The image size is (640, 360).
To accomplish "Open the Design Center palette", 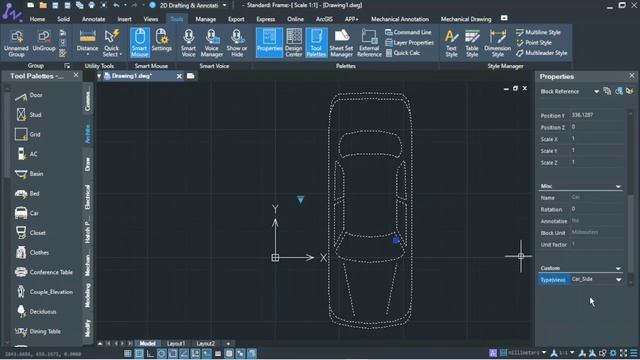I will pyautogui.click(x=294, y=43).
